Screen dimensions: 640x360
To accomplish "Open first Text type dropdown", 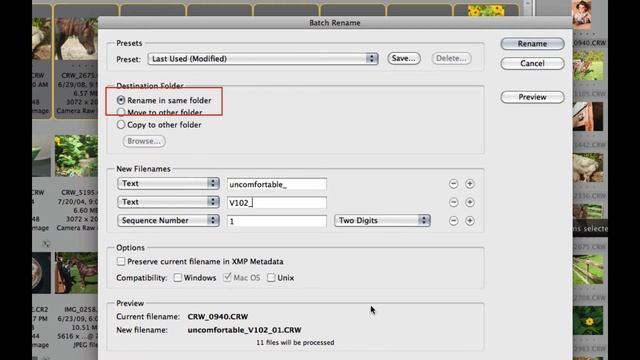I will click(x=168, y=183).
